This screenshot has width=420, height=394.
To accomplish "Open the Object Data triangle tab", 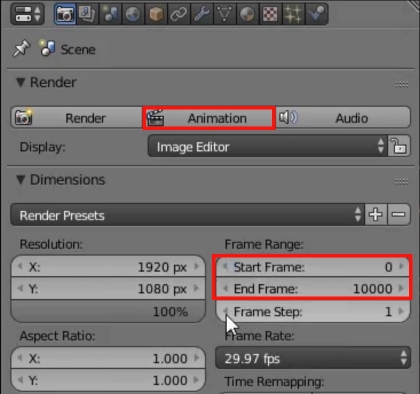I will 224,14.
